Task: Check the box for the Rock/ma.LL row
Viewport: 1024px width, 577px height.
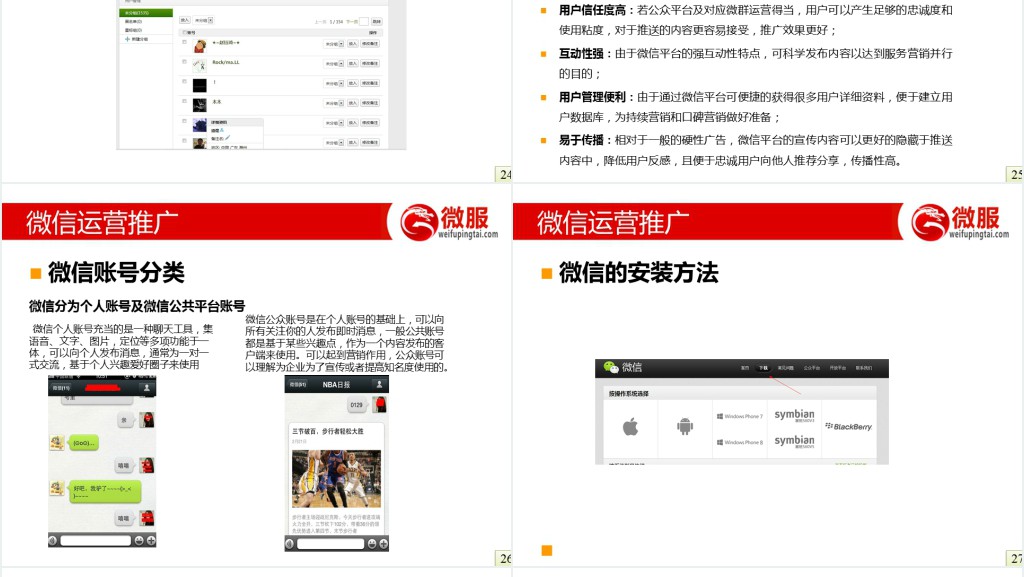Action: point(184,61)
